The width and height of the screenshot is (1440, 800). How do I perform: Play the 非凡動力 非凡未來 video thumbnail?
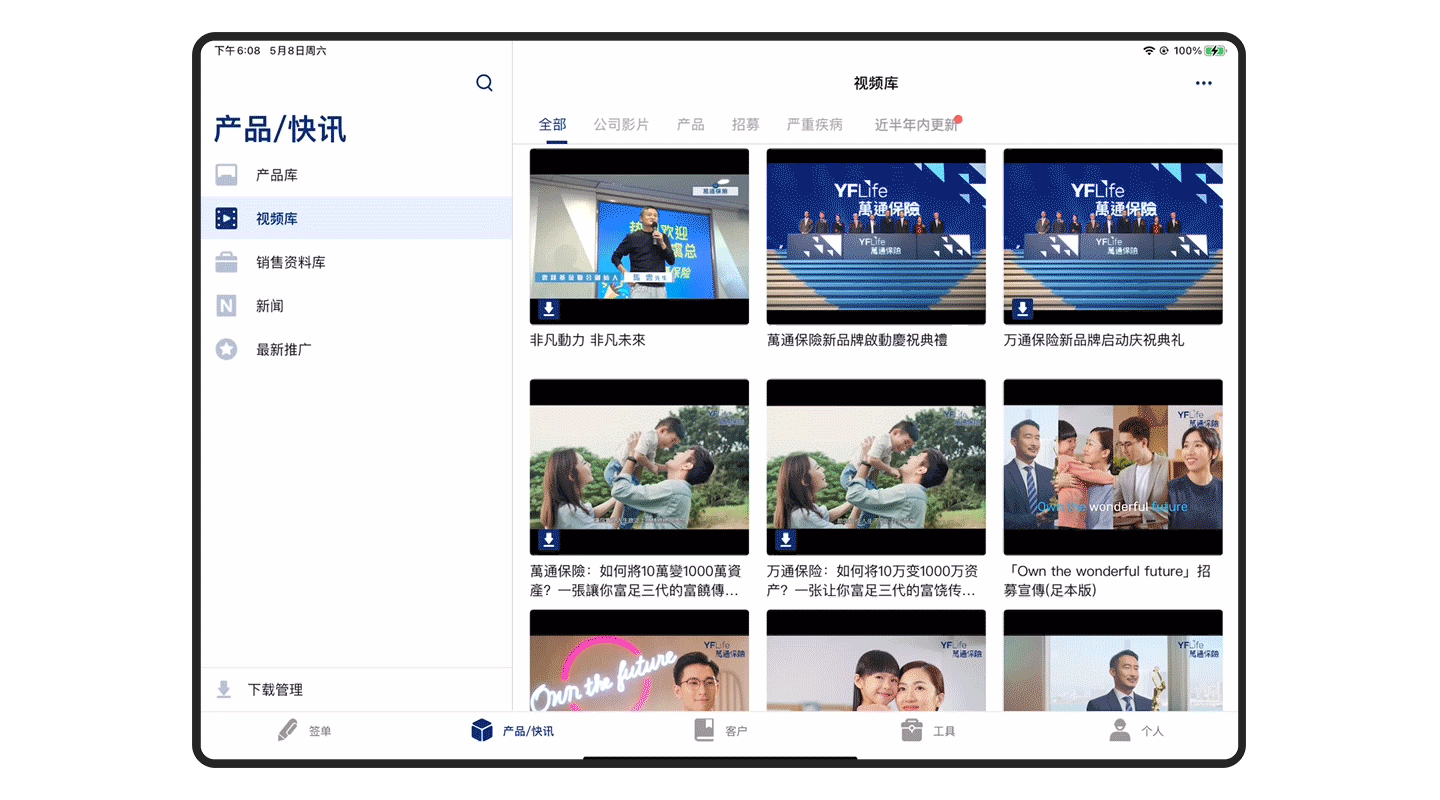tap(639, 236)
